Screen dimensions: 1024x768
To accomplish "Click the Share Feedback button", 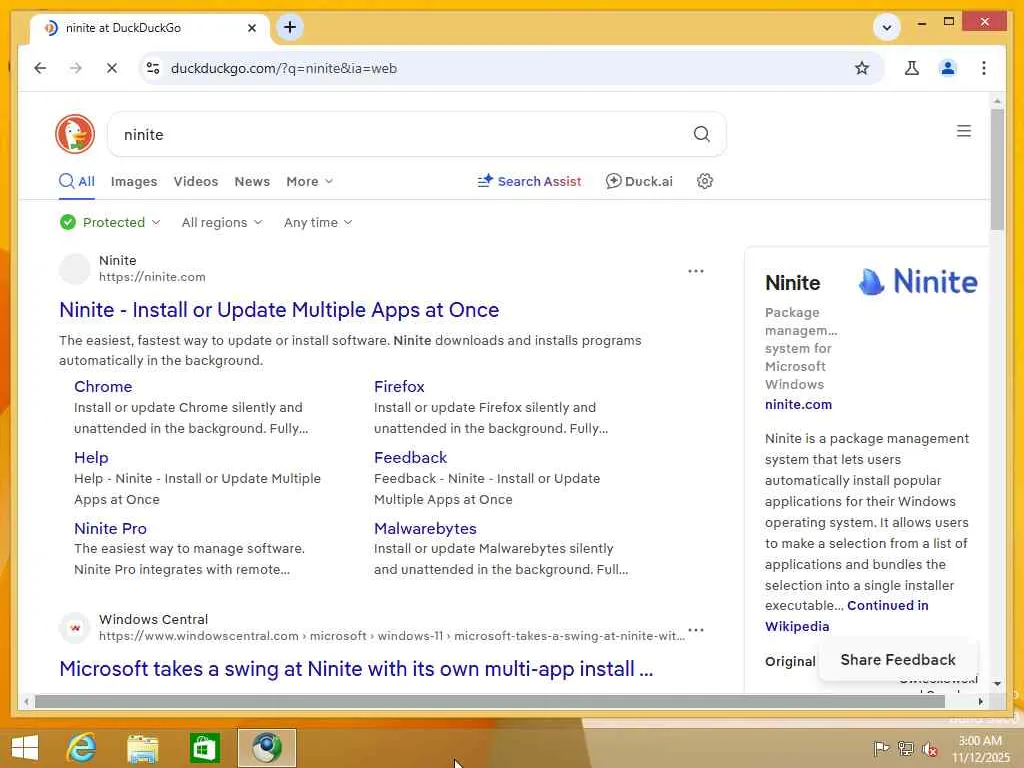I will pos(898,660).
